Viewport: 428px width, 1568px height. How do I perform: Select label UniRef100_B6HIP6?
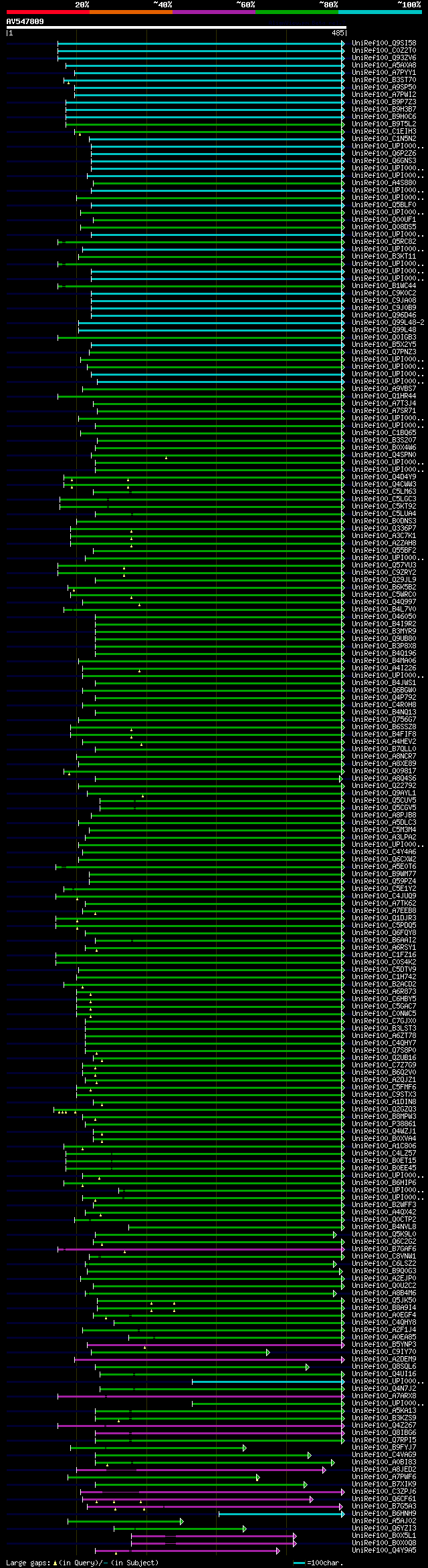384,1182
